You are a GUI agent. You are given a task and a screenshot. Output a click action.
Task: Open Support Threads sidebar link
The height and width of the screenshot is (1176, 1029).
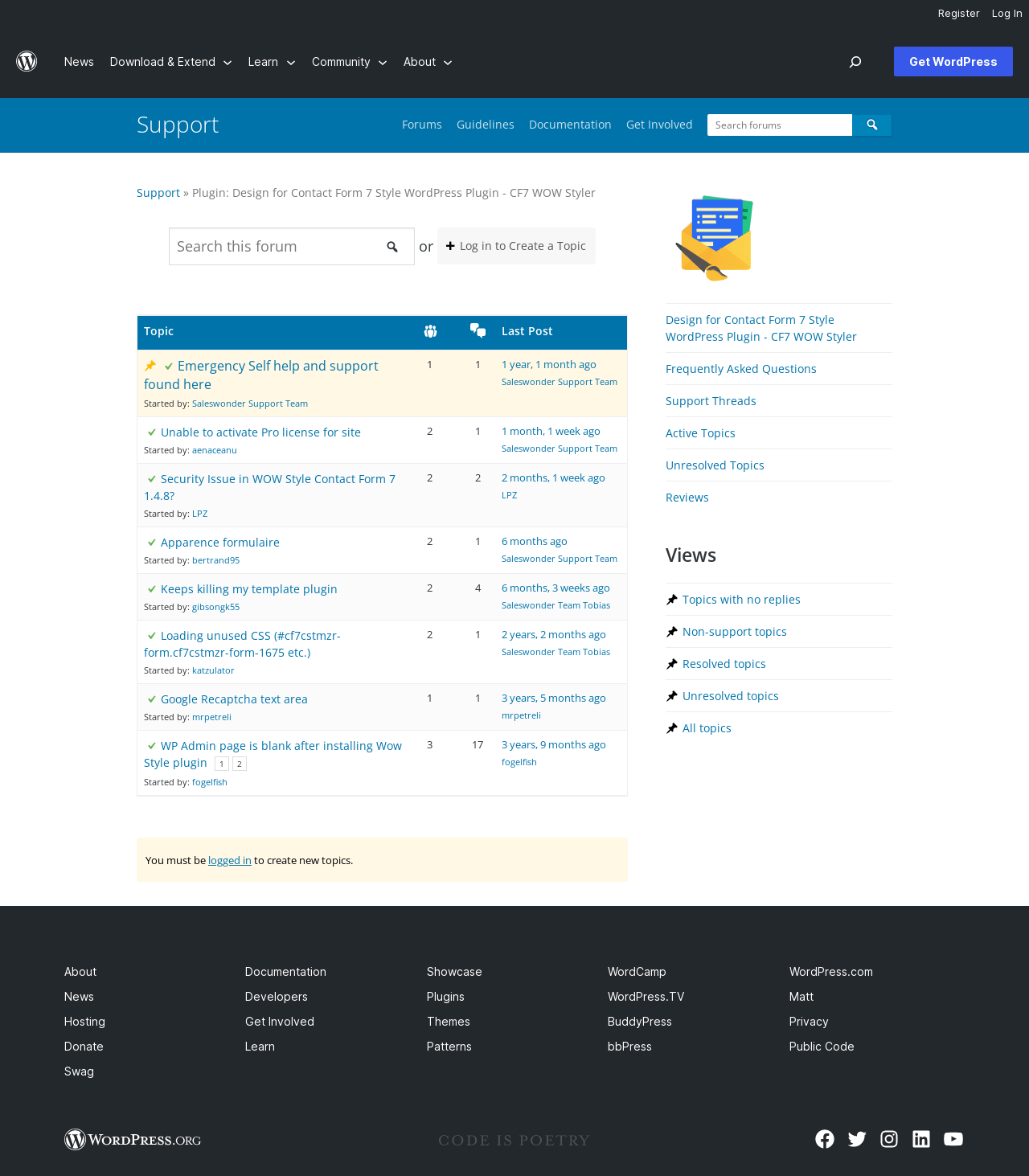point(711,401)
